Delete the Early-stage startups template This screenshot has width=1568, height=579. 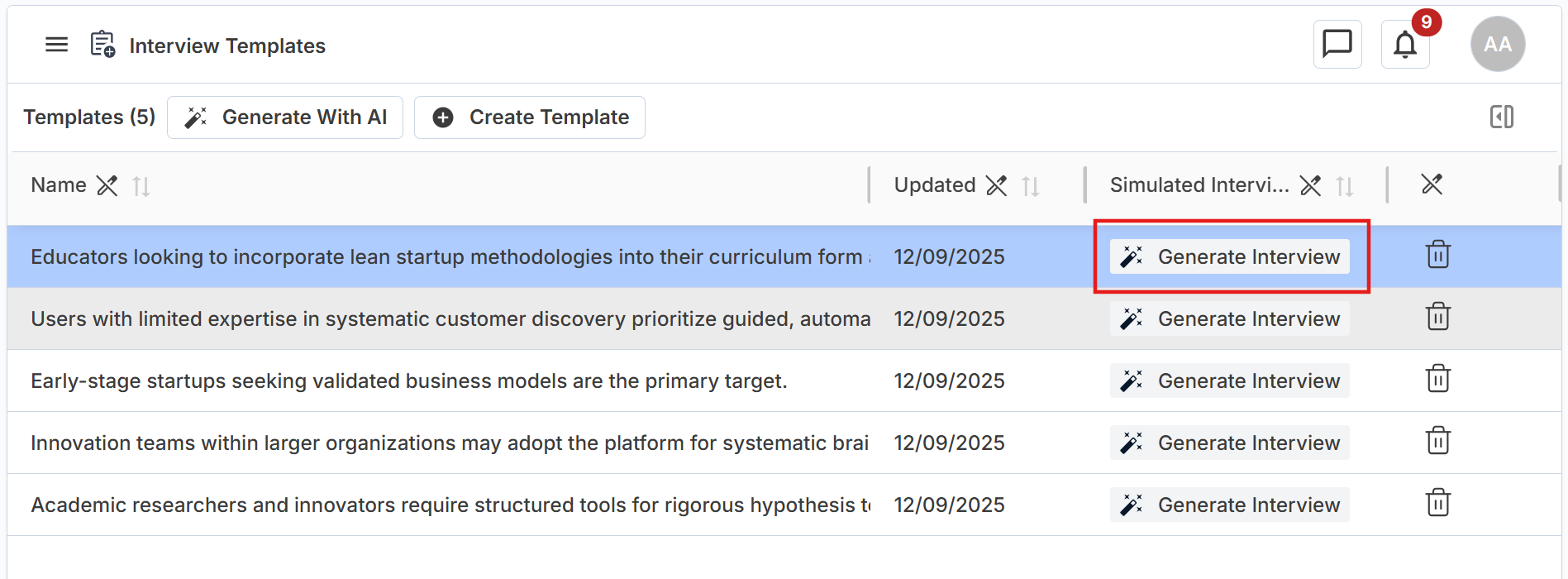(x=1437, y=379)
